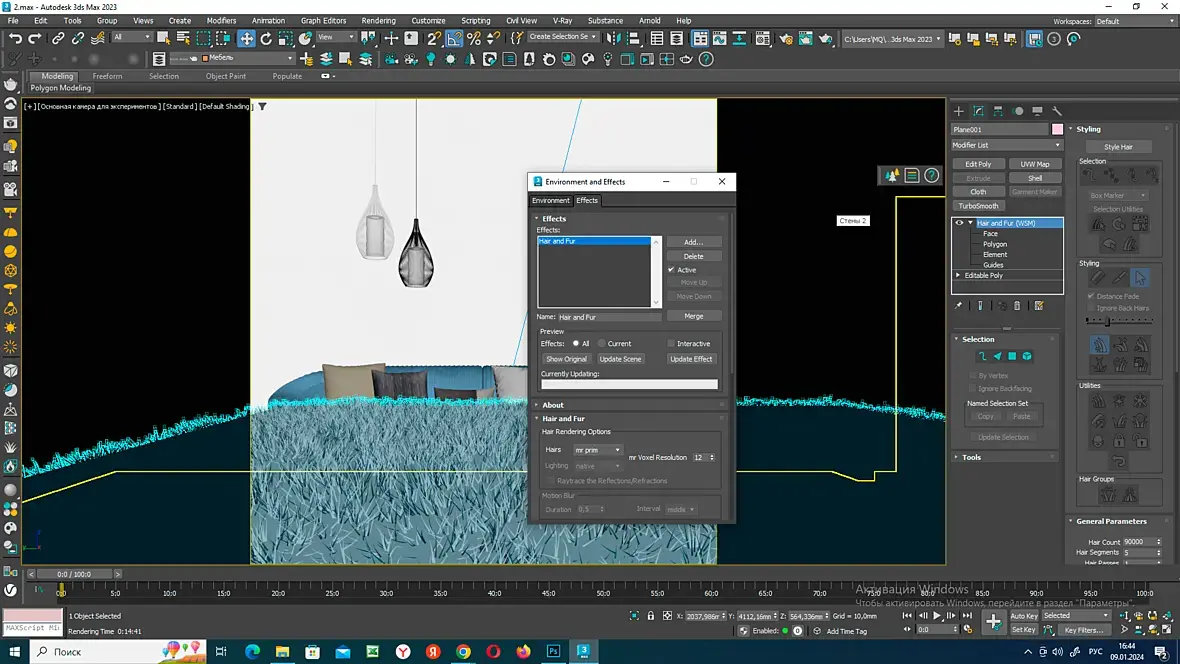Image resolution: width=1180 pixels, height=664 pixels.
Task: Open the Modifier List dropdown
Action: pos(1006,145)
